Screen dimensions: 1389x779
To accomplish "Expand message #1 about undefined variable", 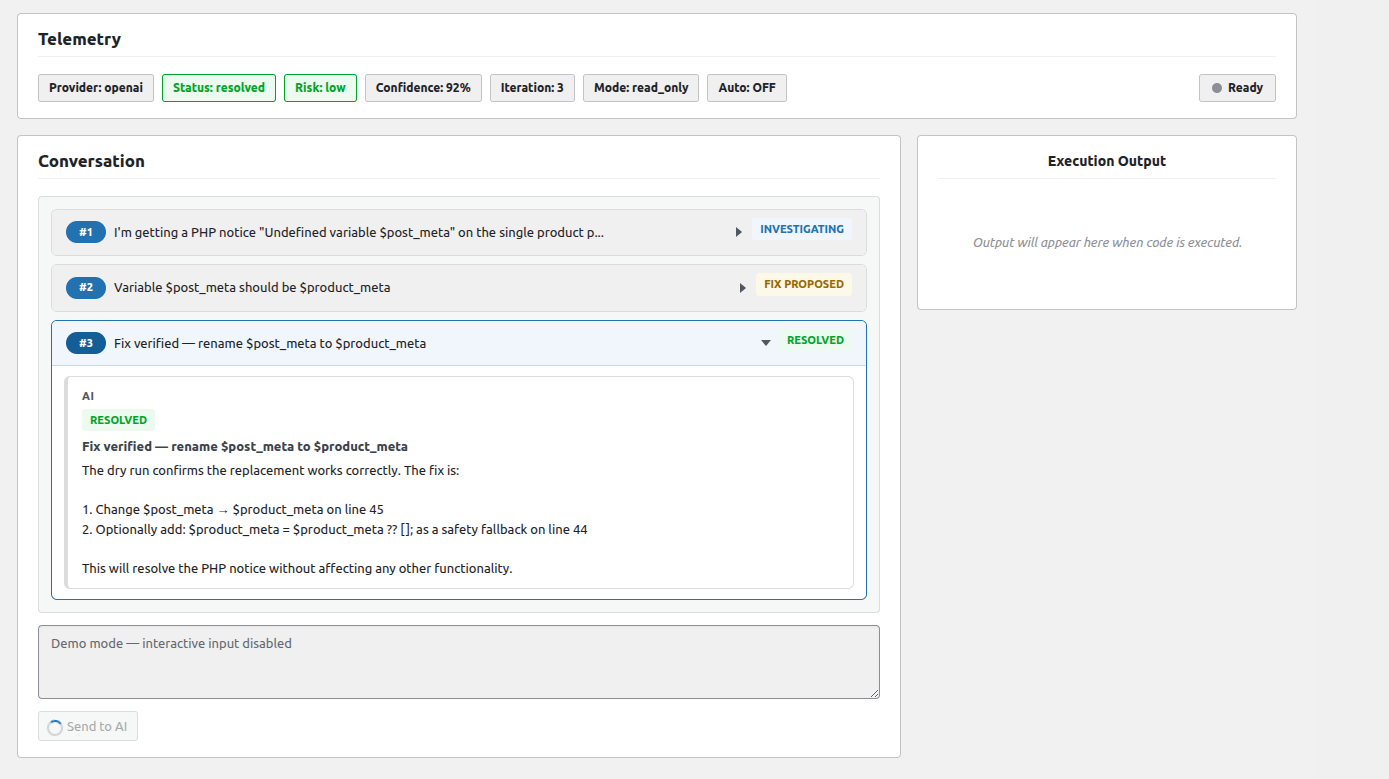I will (738, 230).
